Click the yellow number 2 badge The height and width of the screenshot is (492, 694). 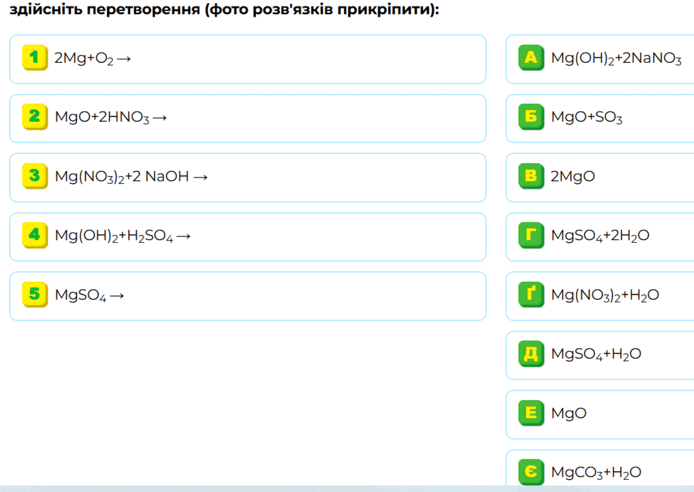[x=35, y=117]
